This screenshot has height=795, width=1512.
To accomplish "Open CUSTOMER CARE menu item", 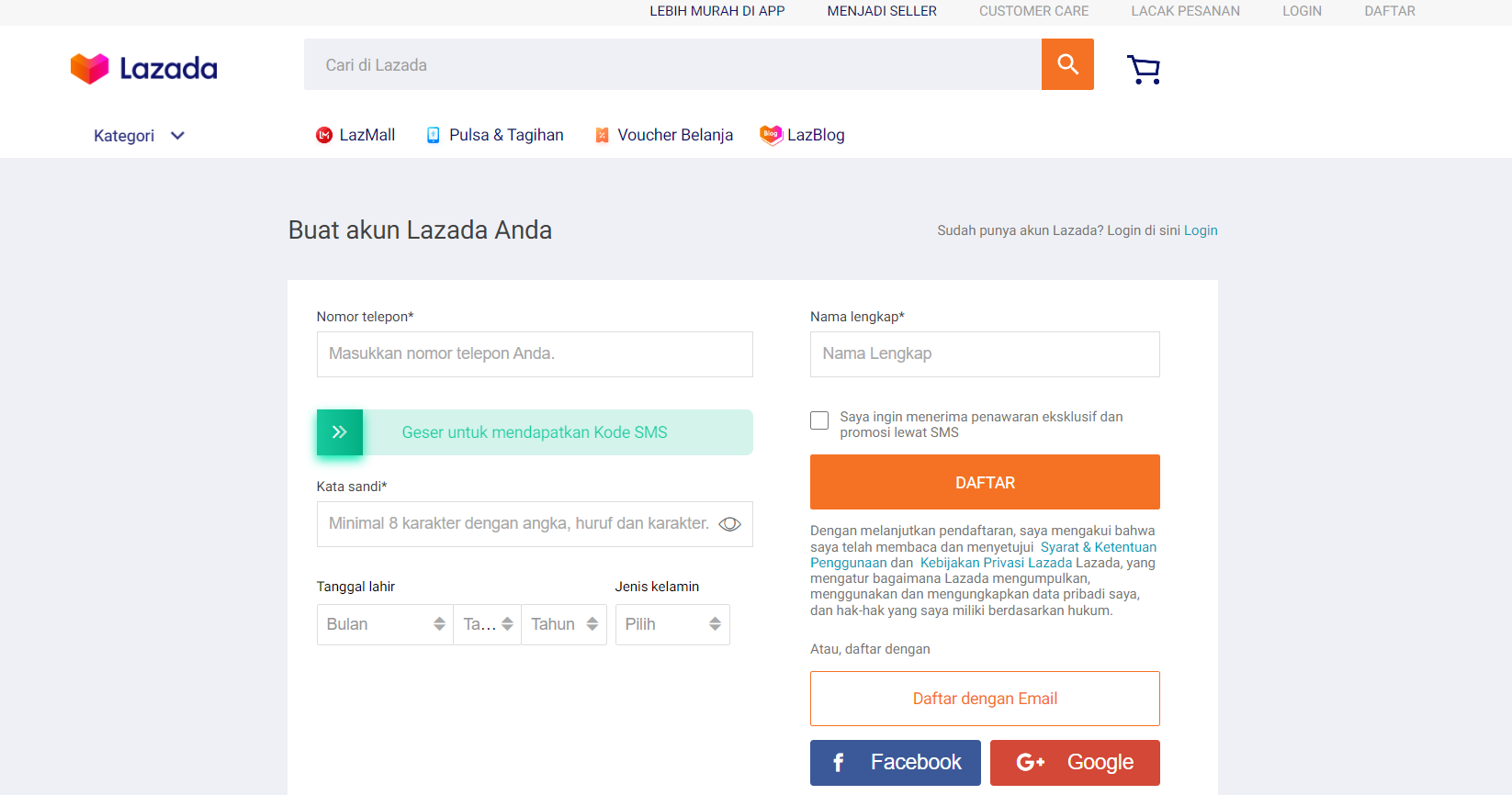I will point(1033,11).
